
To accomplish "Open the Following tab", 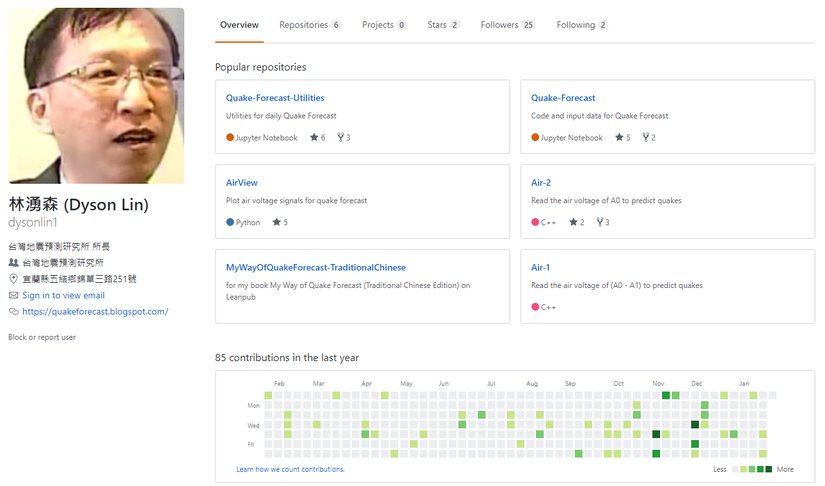I will click(581, 25).
